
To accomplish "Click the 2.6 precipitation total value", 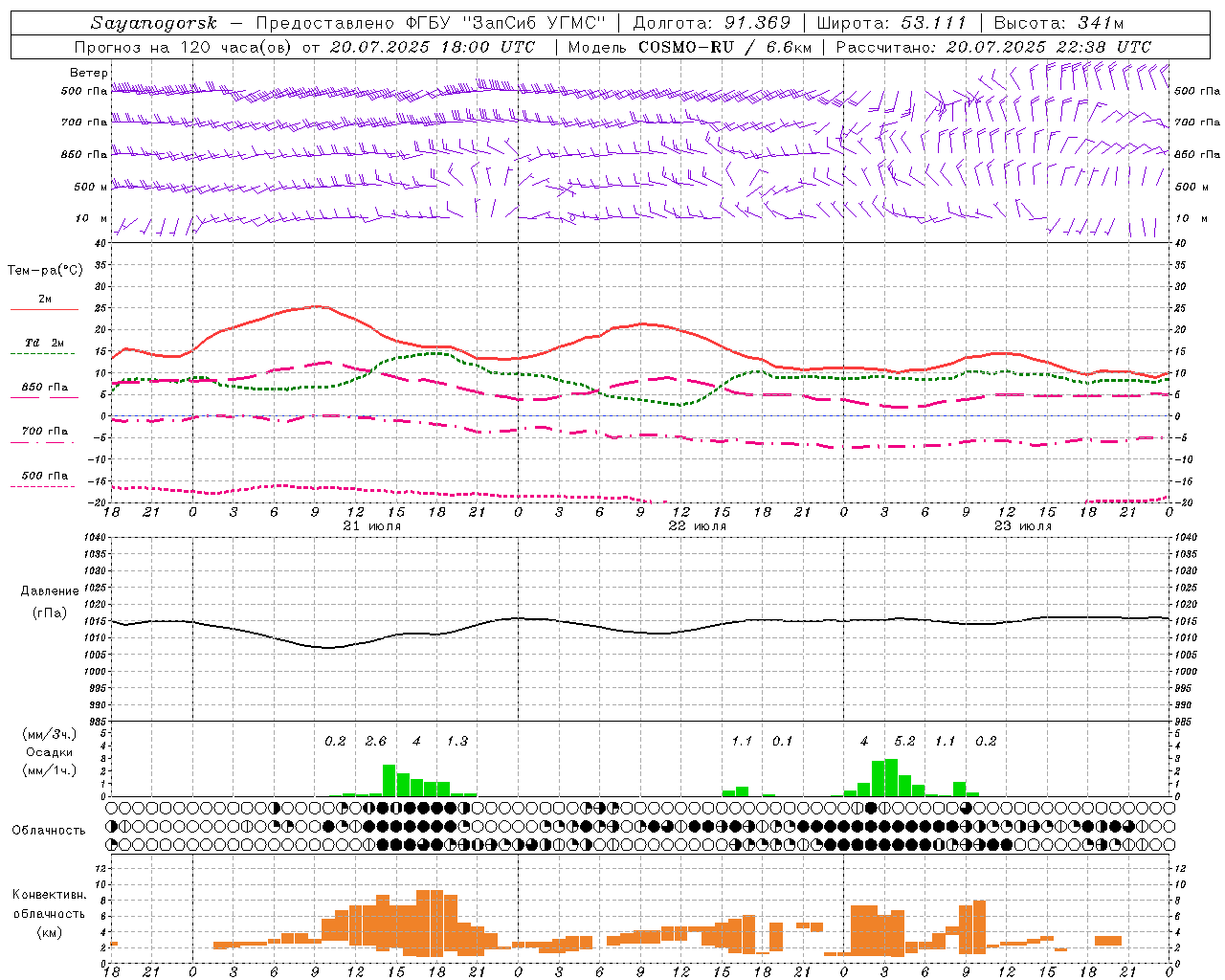I will point(376,742).
